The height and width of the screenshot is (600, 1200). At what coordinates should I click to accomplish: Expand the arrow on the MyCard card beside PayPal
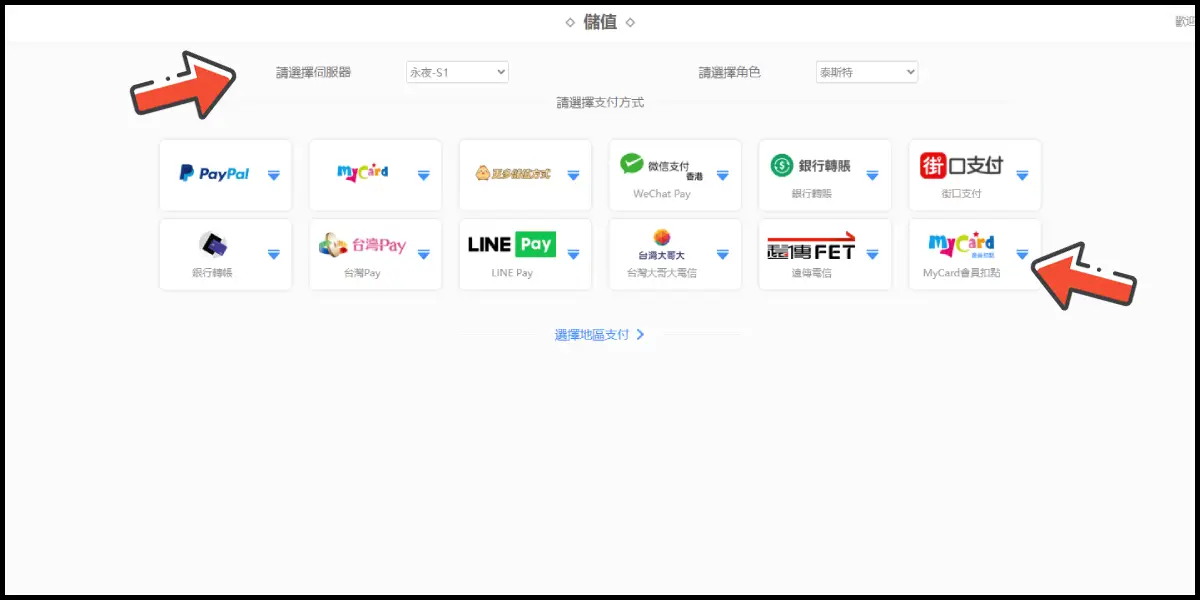click(423, 175)
